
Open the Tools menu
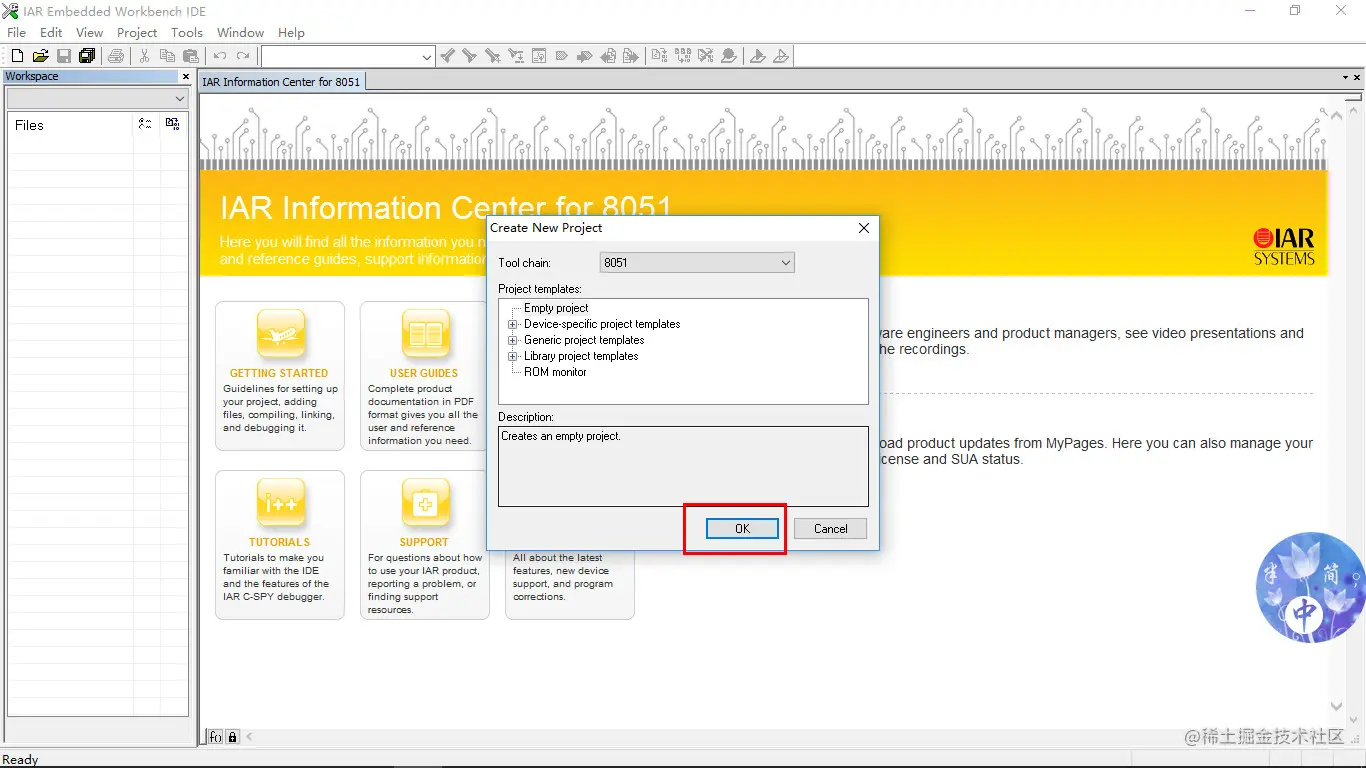click(x=187, y=32)
